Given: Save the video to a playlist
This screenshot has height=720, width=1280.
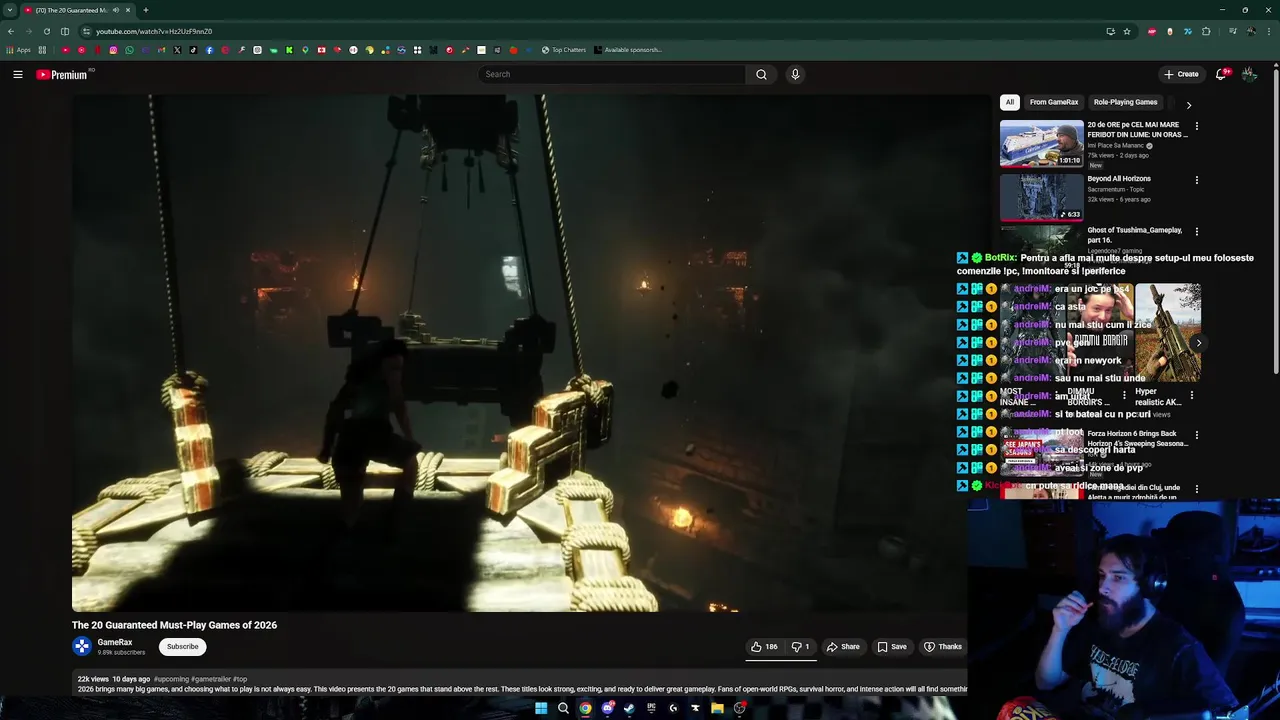Looking at the screenshot, I should 892,647.
